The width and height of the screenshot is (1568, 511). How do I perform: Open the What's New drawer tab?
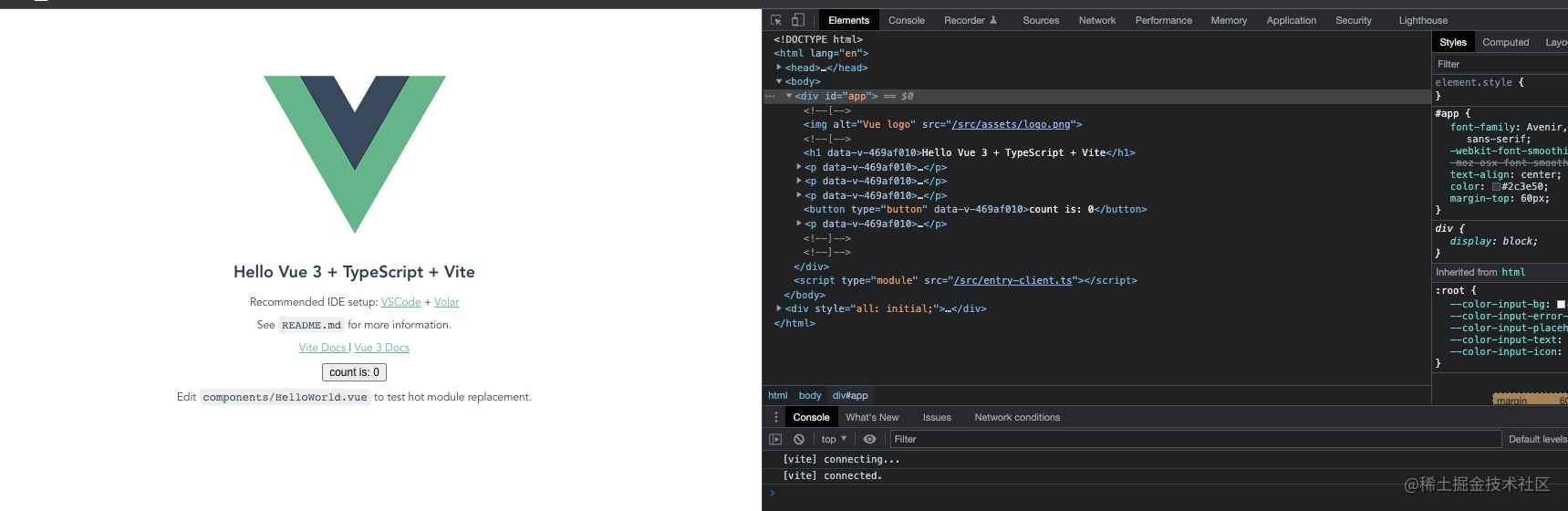(x=872, y=417)
